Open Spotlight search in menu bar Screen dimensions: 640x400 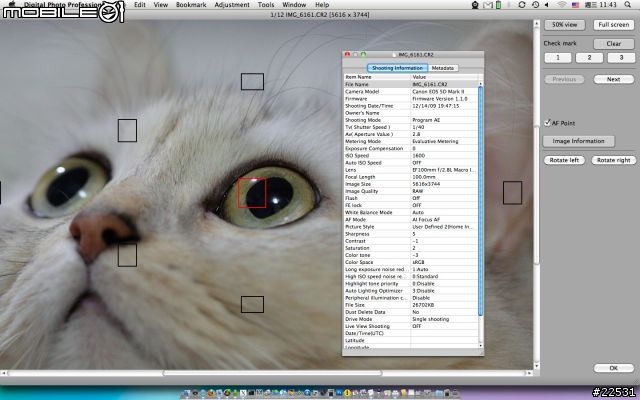pyautogui.click(x=627, y=5)
